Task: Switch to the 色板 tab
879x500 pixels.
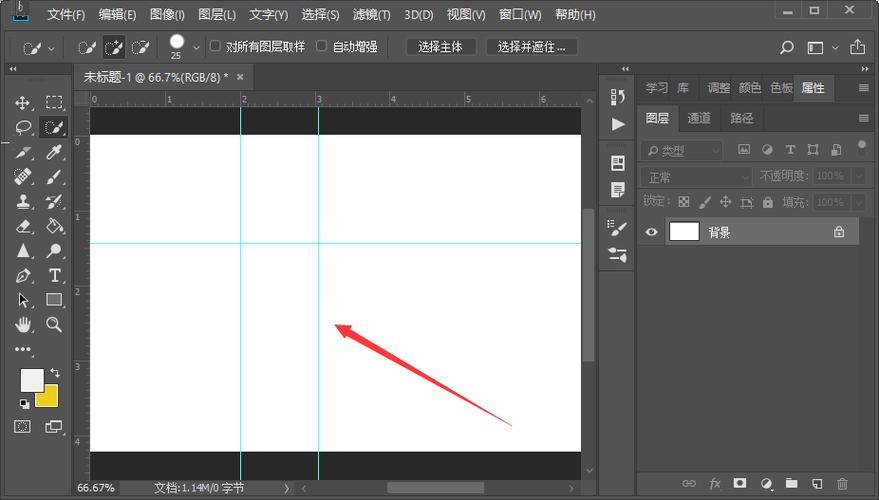Action: (x=781, y=88)
